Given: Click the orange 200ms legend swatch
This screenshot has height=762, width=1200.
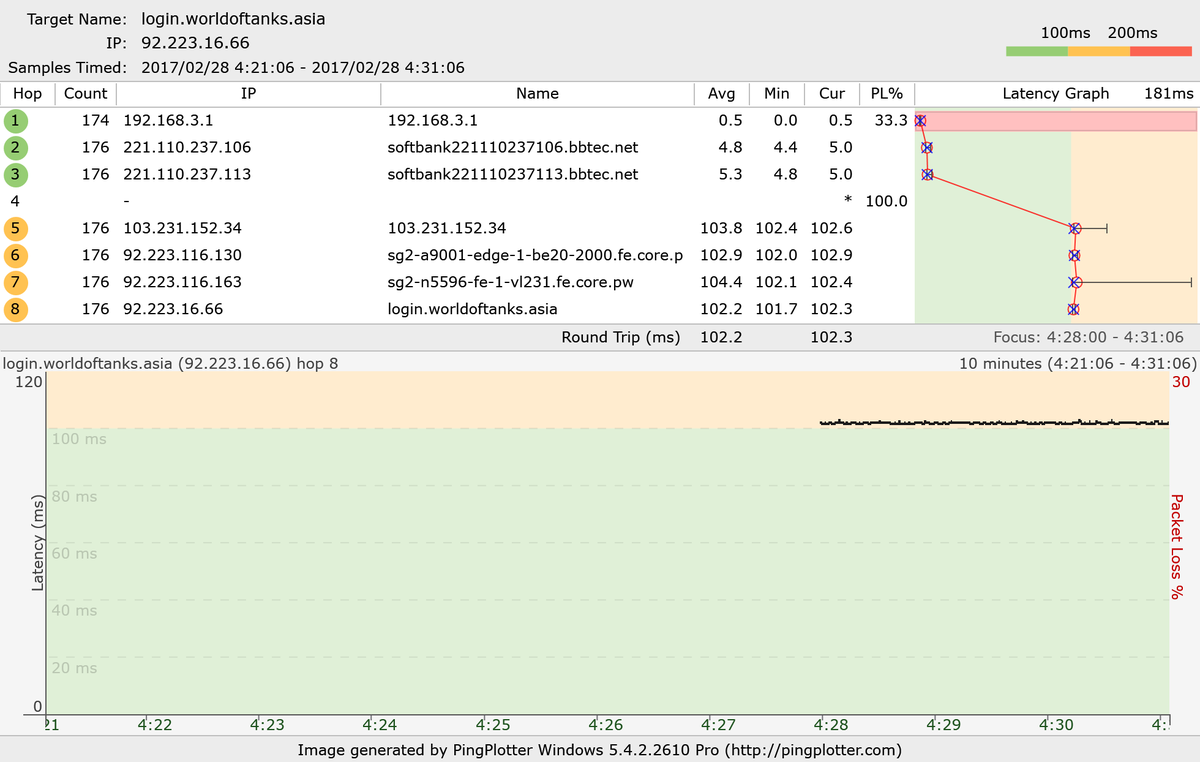Looking at the screenshot, I should (1099, 51).
